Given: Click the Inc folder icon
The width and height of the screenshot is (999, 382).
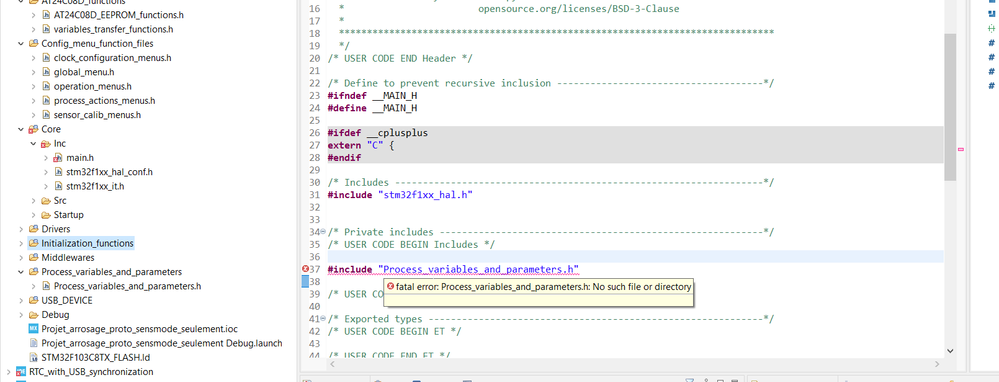Looking at the screenshot, I should 46,144.
